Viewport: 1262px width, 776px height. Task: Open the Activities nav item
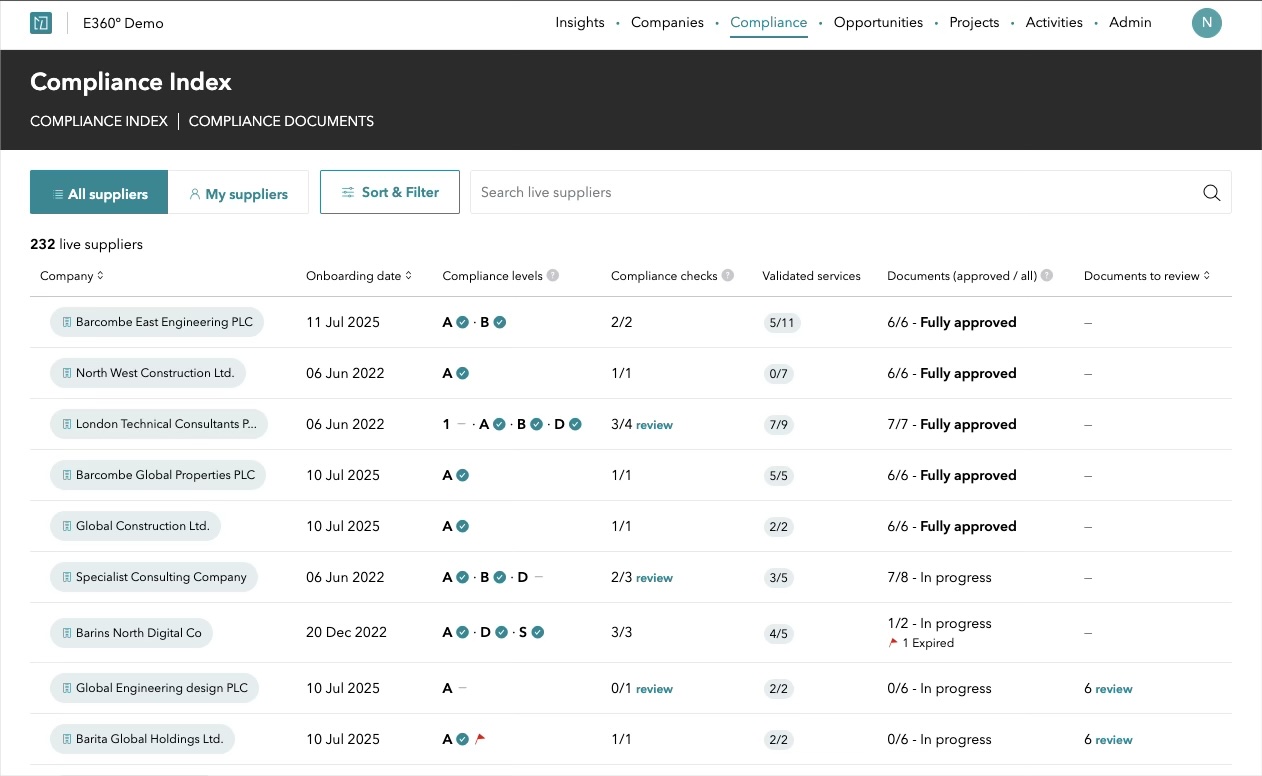(x=1054, y=22)
